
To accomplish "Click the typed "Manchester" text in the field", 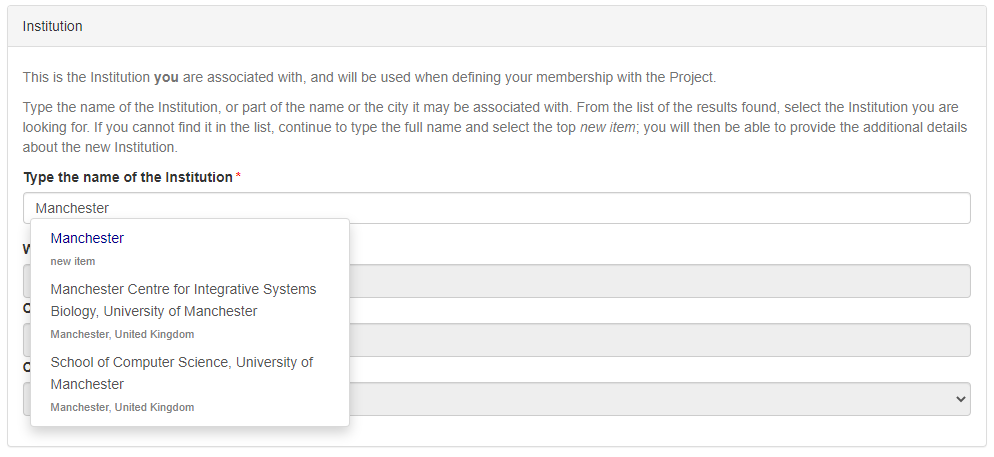I will [x=72, y=208].
